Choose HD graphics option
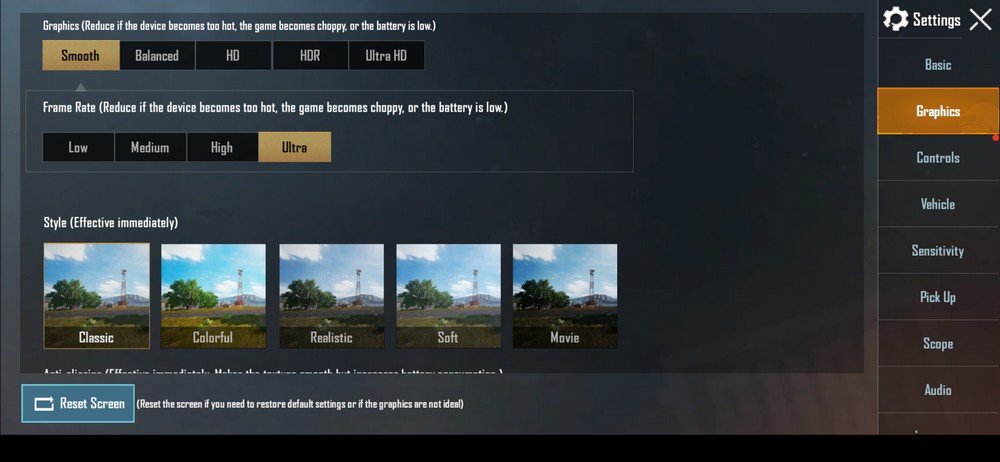Screen dimensions: 1000x462 233,56
